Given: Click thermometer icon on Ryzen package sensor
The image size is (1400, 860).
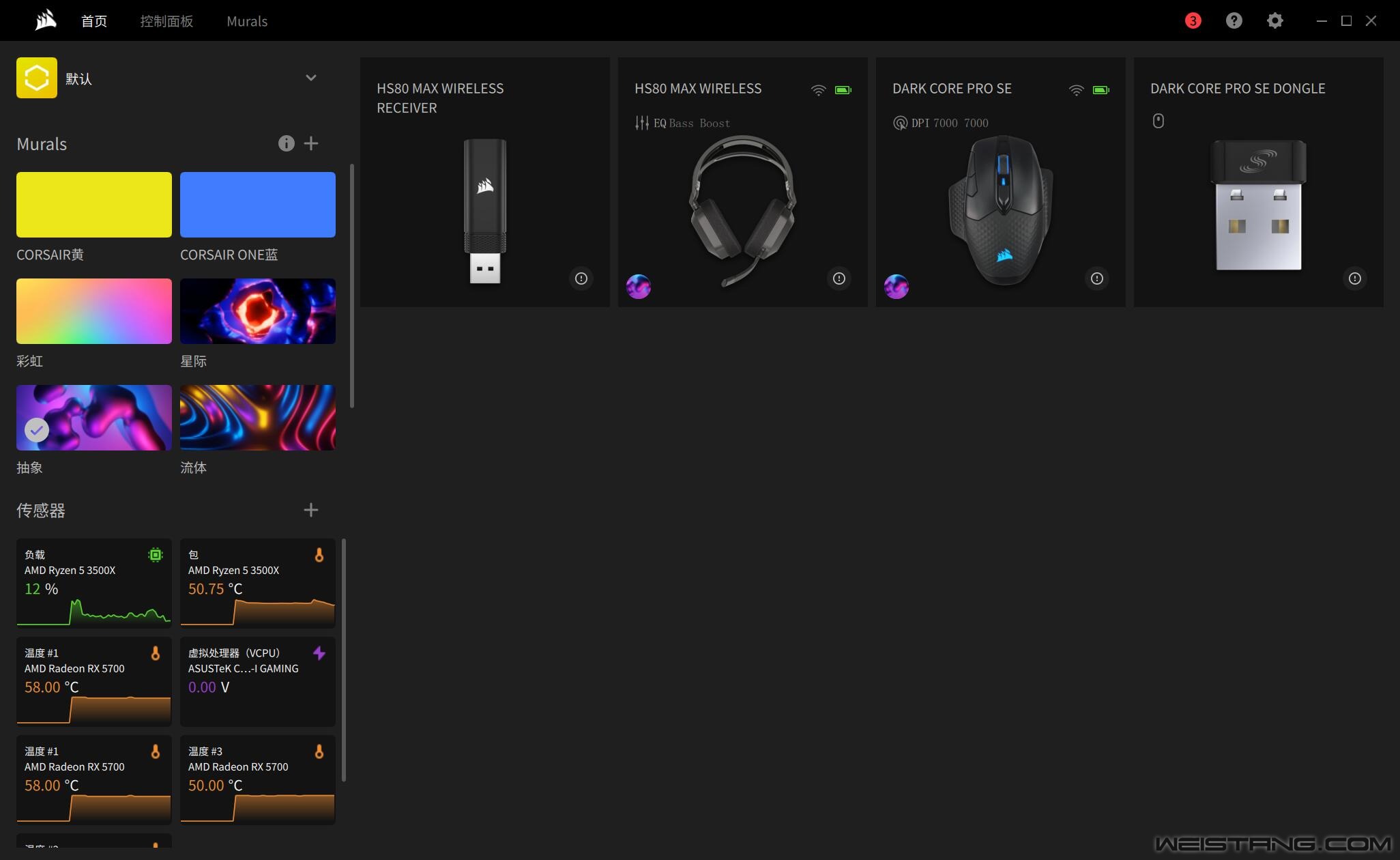Looking at the screenshot, I should [319, 555].
